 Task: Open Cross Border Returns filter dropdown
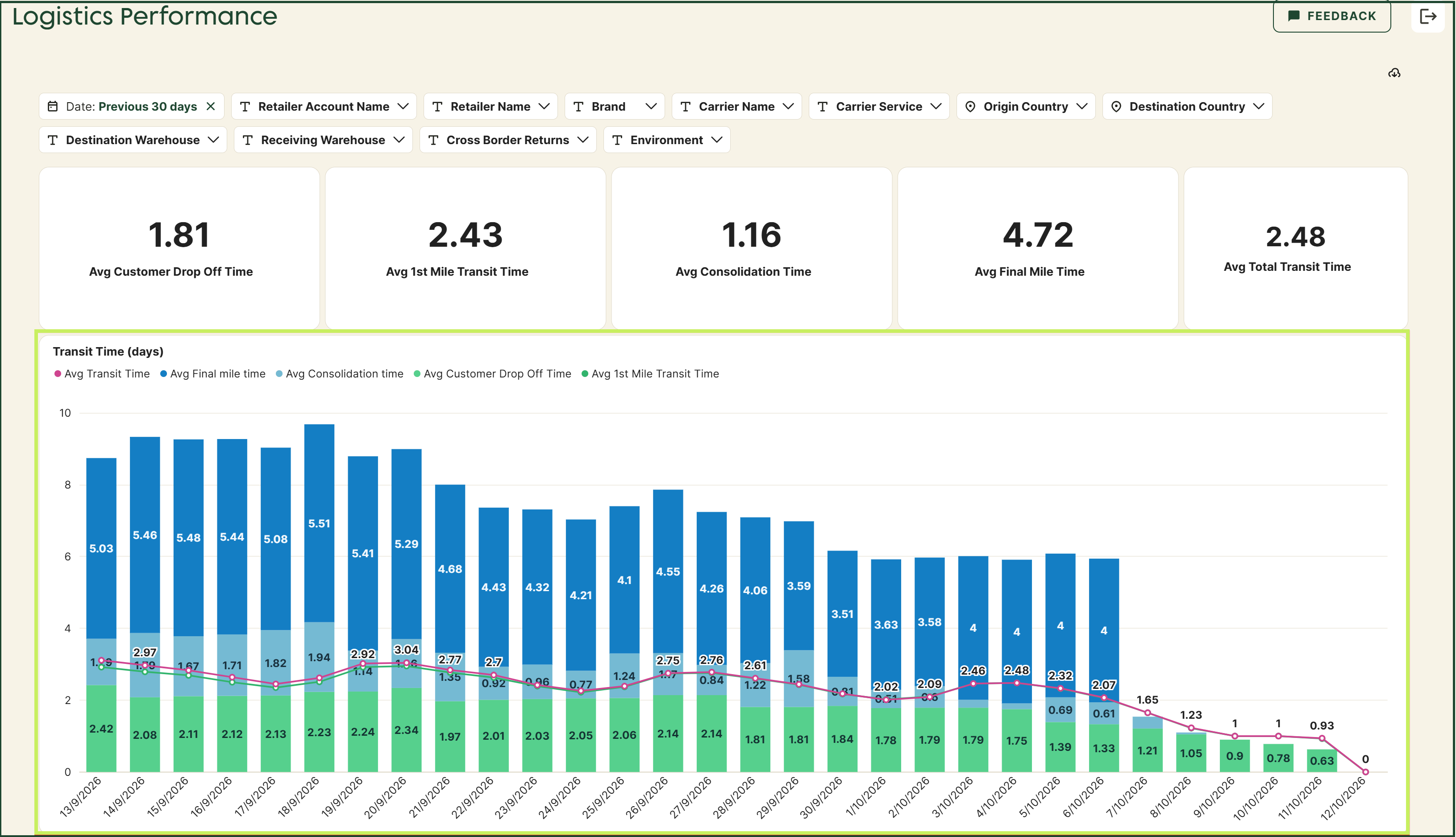click(x=508, y=140)
